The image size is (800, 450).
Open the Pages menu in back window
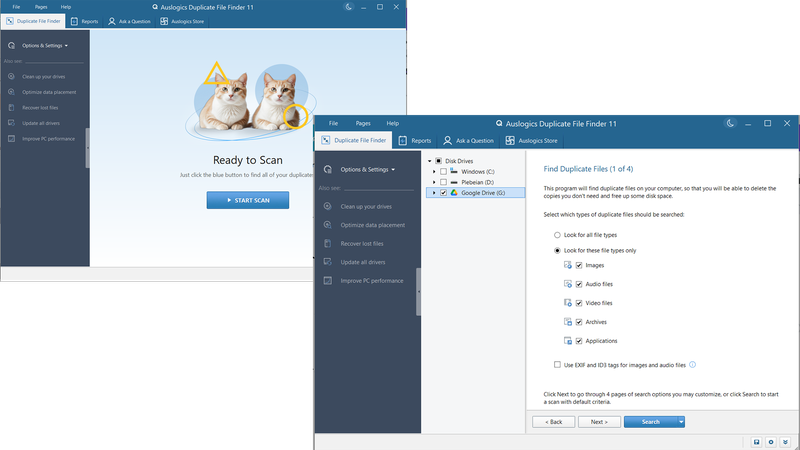coord(41,7)
